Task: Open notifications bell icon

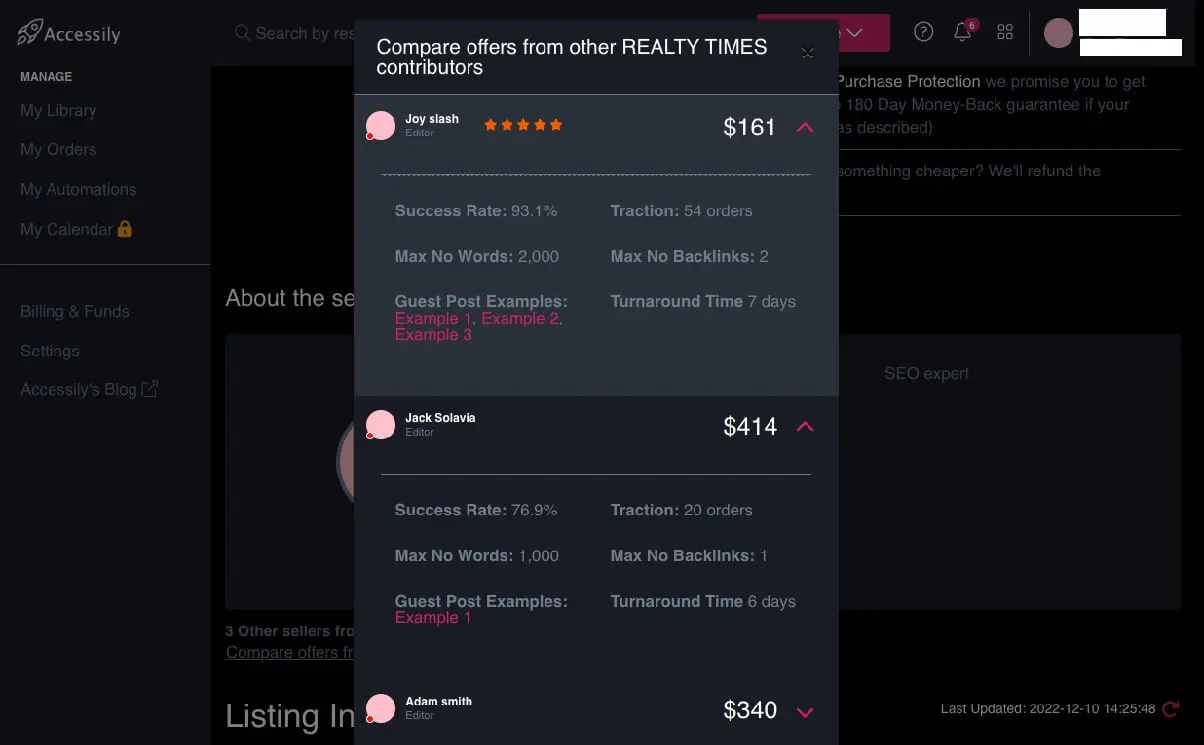Action: click(963, 32)
